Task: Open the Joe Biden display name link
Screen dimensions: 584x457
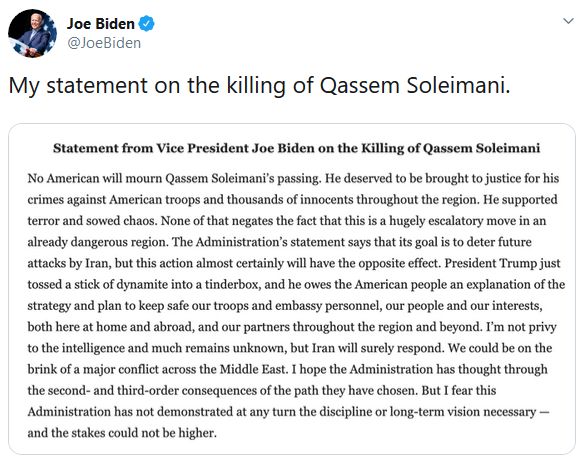Action: [101, 24]
